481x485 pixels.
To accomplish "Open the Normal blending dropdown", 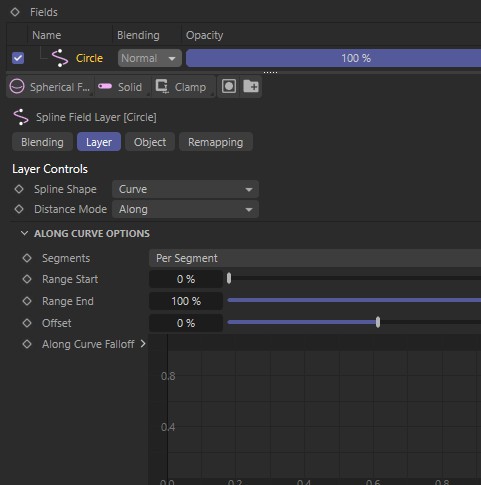I will coord(150,58).
